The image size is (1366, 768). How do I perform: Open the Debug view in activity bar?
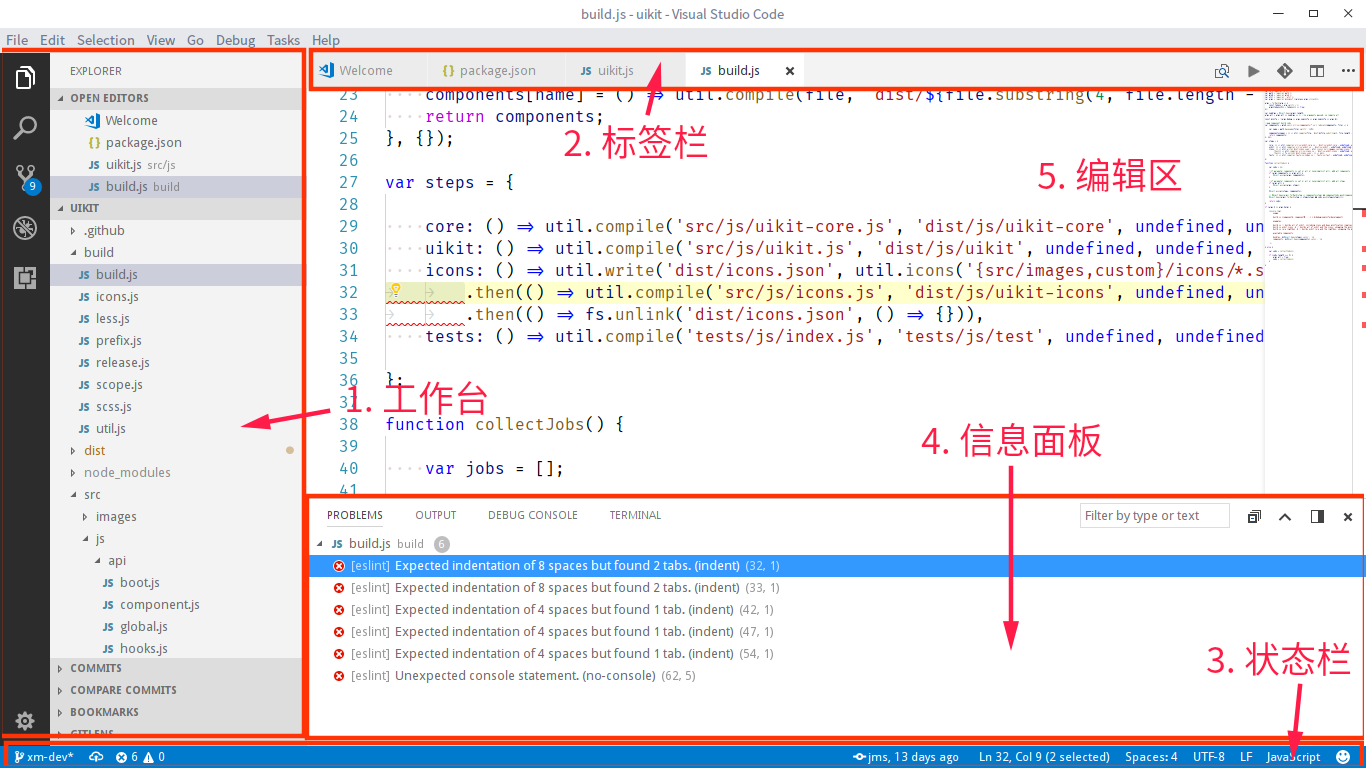pos(25,229)
